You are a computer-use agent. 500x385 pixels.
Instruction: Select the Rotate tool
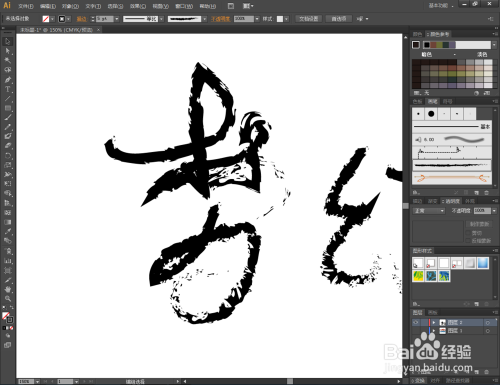click(x=8, y=155)
